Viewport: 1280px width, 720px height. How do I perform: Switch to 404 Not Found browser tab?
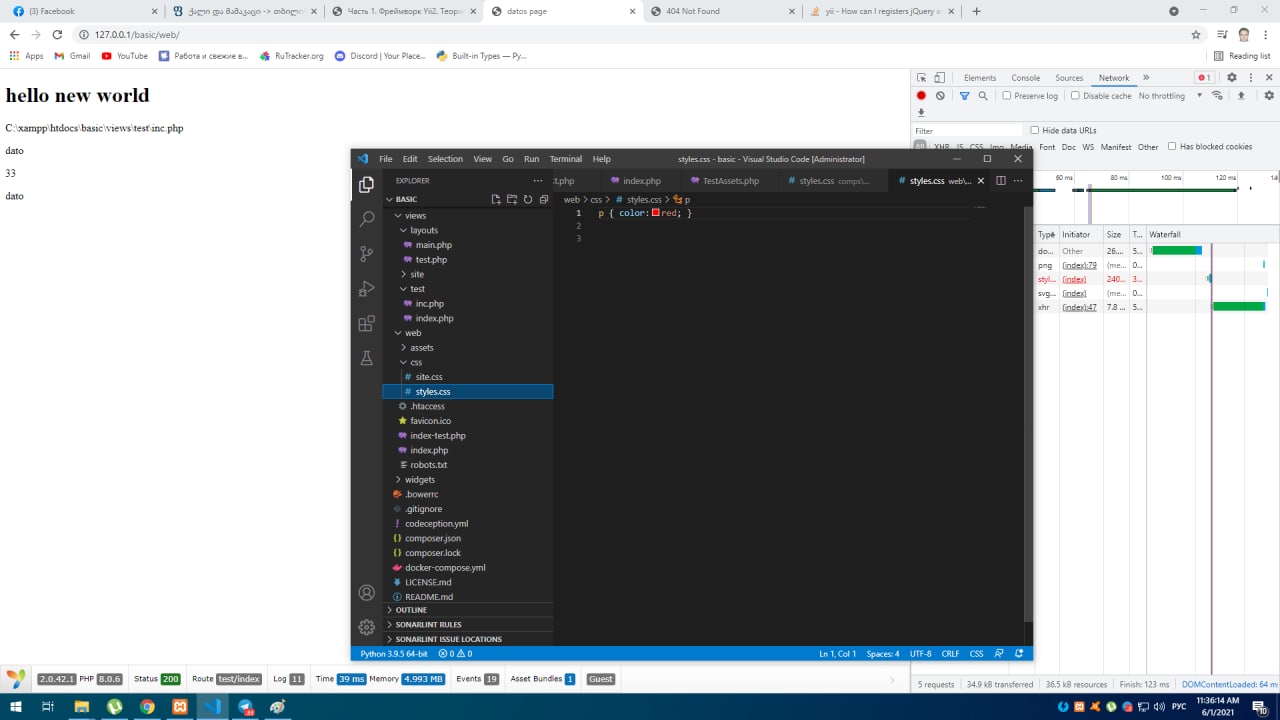720,11
